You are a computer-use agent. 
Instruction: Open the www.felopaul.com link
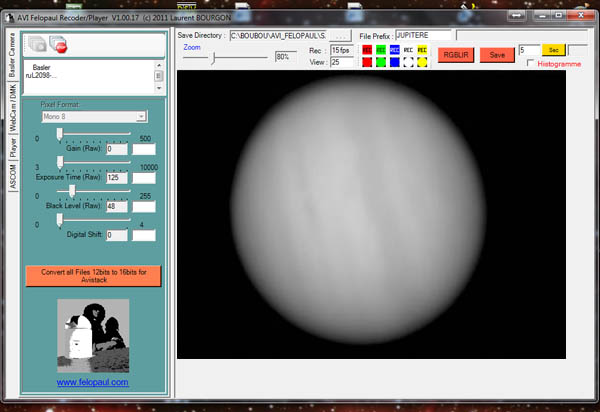92,382
